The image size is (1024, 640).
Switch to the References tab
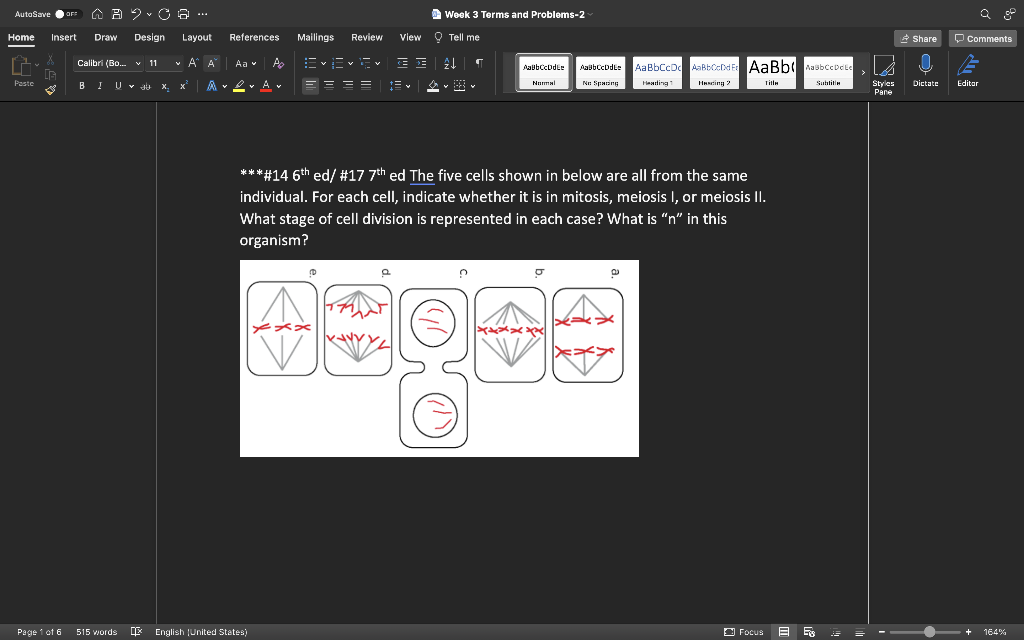[254, 37]
